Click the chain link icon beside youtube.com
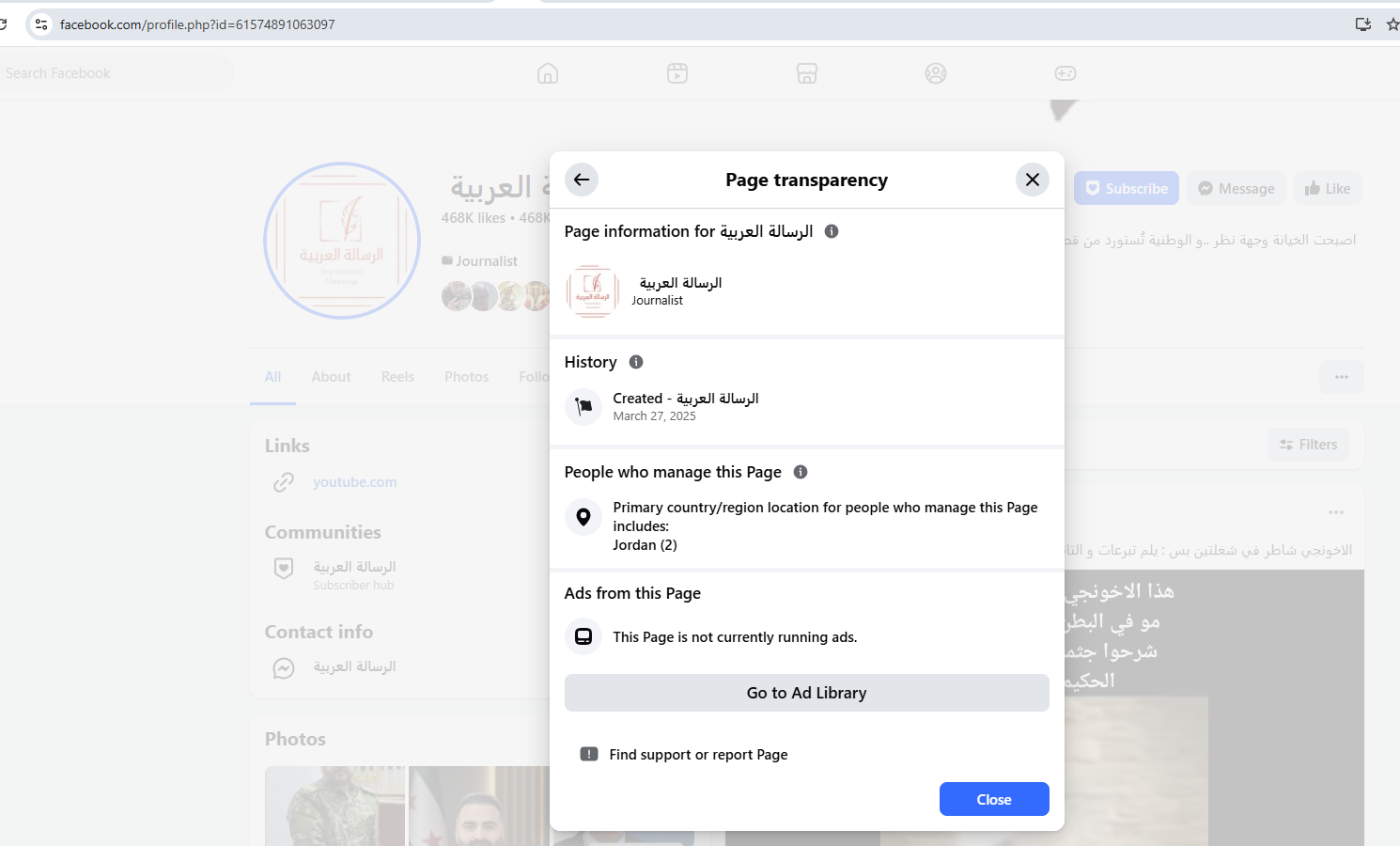The width and height of the screenshot is (1400, 846). coord(284,482)
